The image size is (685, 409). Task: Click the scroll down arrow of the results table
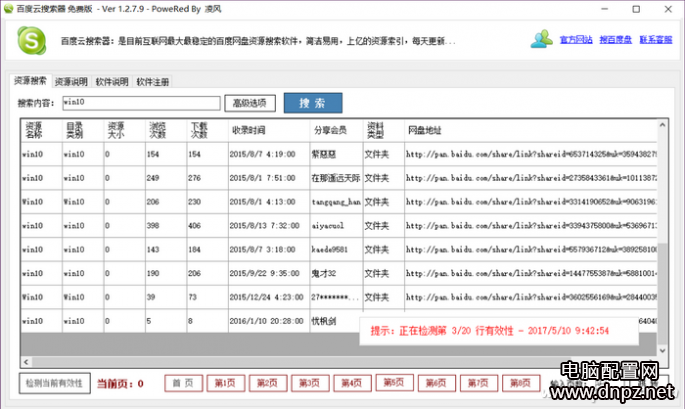662,350
